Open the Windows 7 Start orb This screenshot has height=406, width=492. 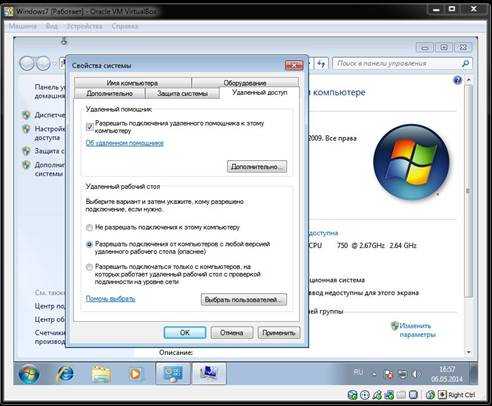(29, 374)
